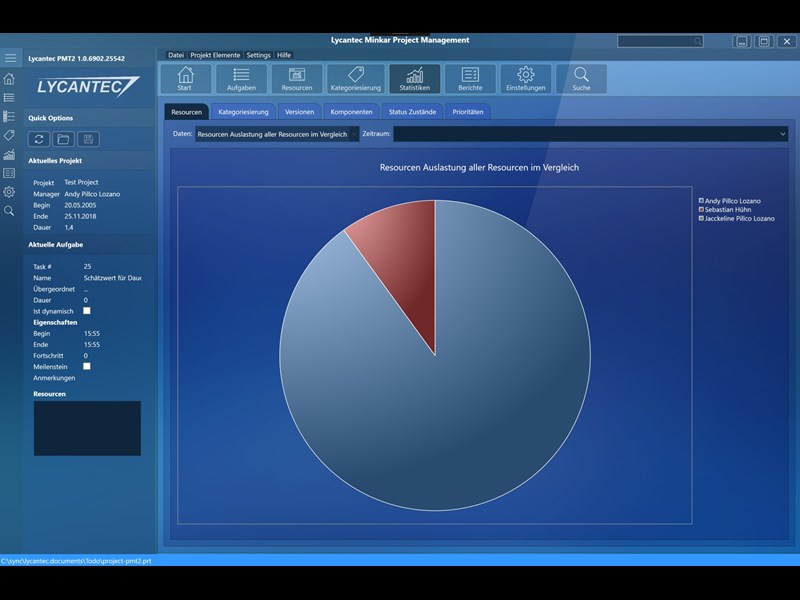
Task: Switch to the Komponenten tab
Action: pos(352,112)
